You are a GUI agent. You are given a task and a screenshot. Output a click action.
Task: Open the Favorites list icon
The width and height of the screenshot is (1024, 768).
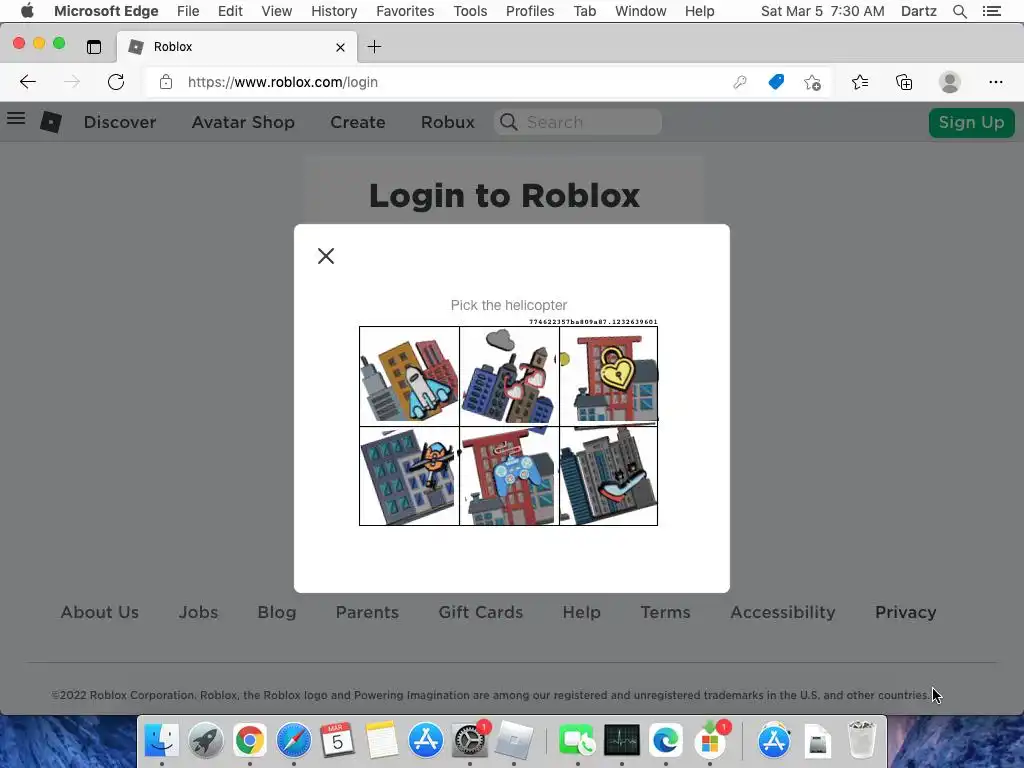pos(860,82)
